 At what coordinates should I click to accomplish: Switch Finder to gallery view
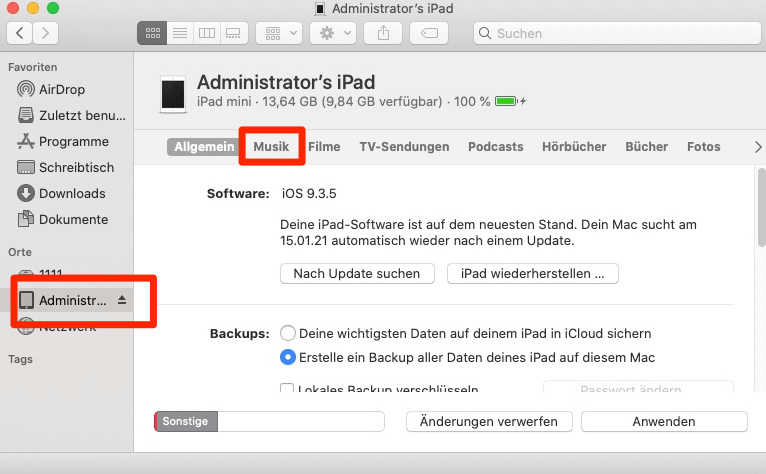coord(234,33)
